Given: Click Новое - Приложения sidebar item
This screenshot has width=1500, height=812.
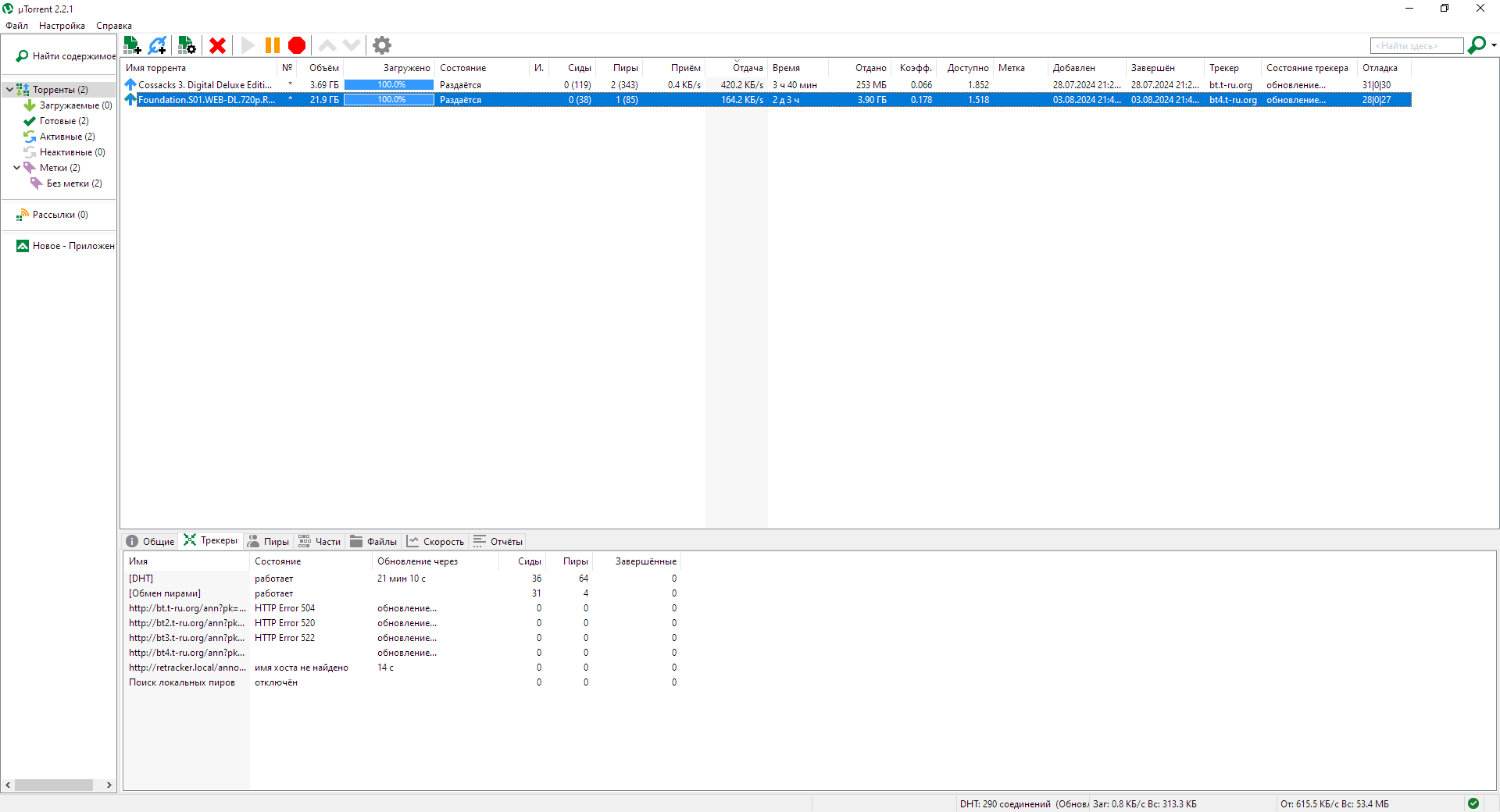Looking at the screenshot, I should [x=66, y=246].
